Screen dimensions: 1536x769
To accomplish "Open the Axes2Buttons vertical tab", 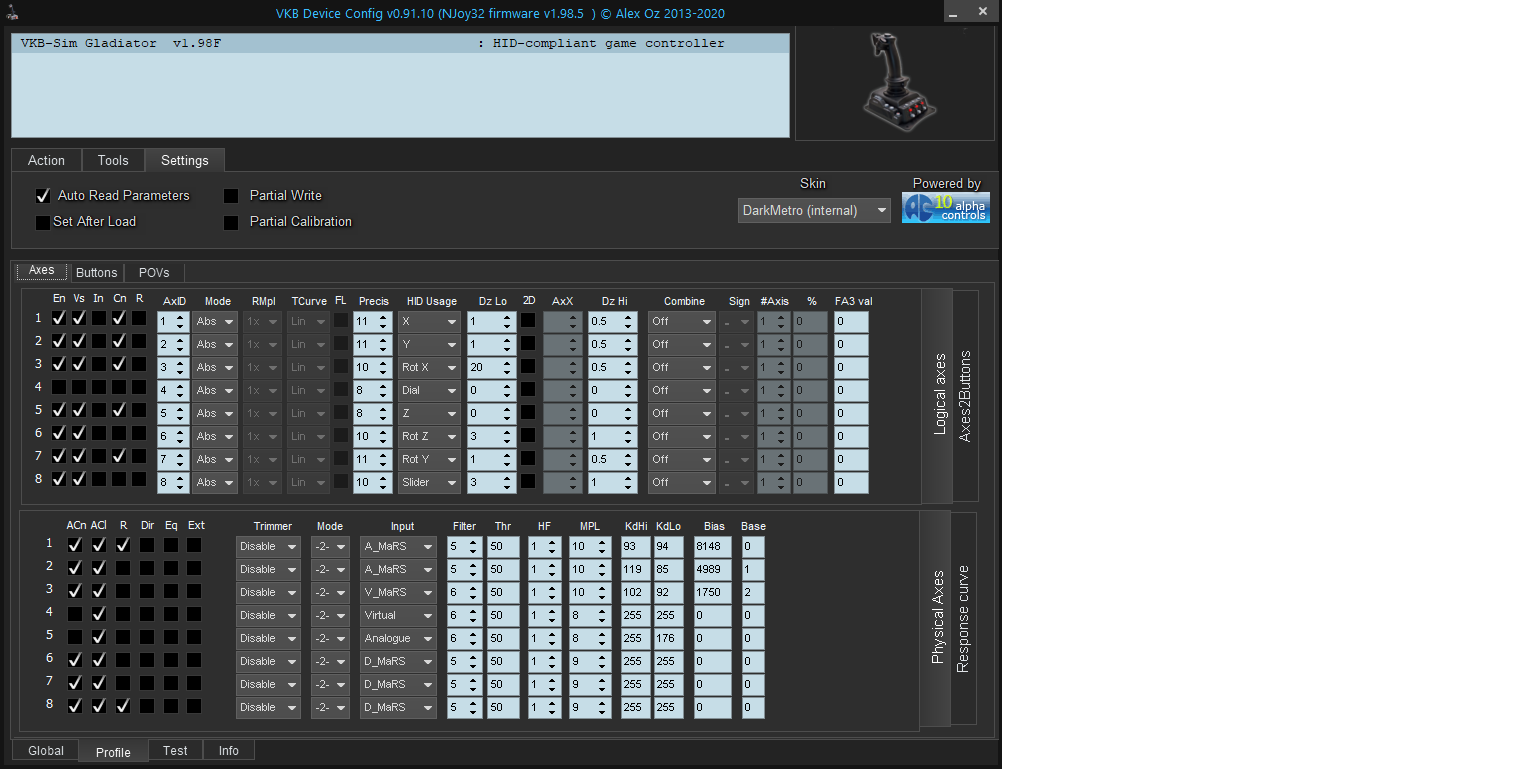I will click(965, 396).
